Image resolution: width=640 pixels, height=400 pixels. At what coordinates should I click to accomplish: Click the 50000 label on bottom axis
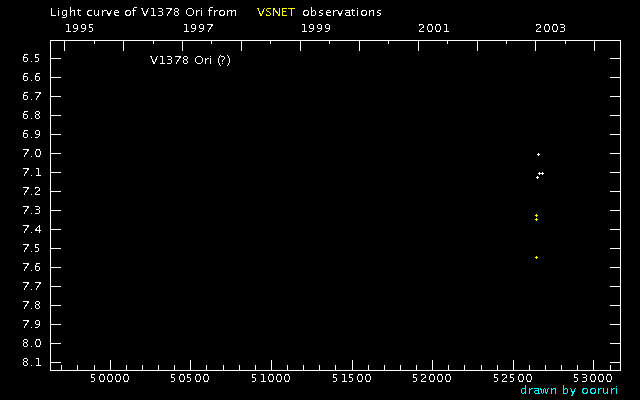(x=109, y=378)
